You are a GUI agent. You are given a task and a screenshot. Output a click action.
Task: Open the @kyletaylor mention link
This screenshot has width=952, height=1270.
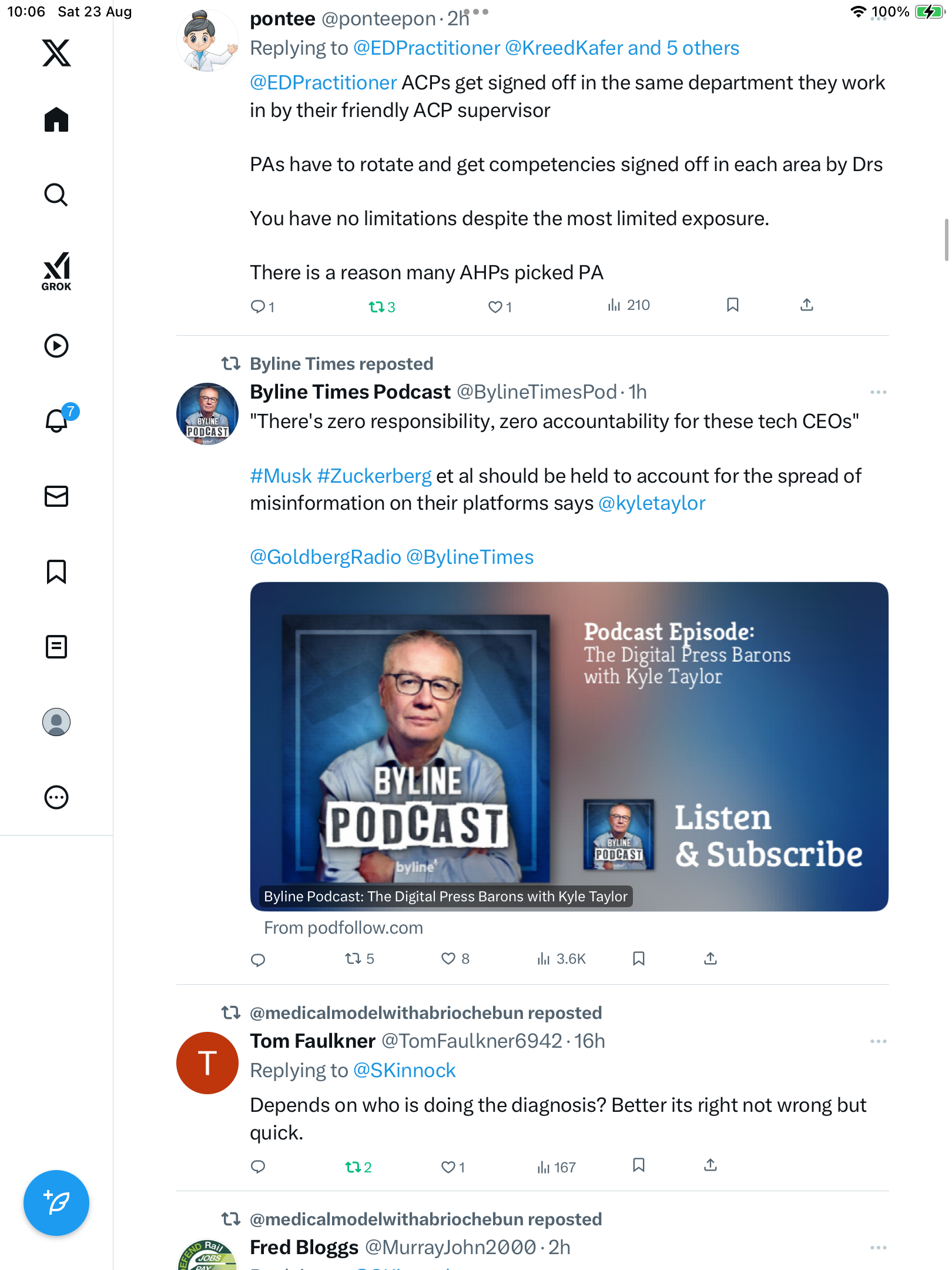[651, 503]
